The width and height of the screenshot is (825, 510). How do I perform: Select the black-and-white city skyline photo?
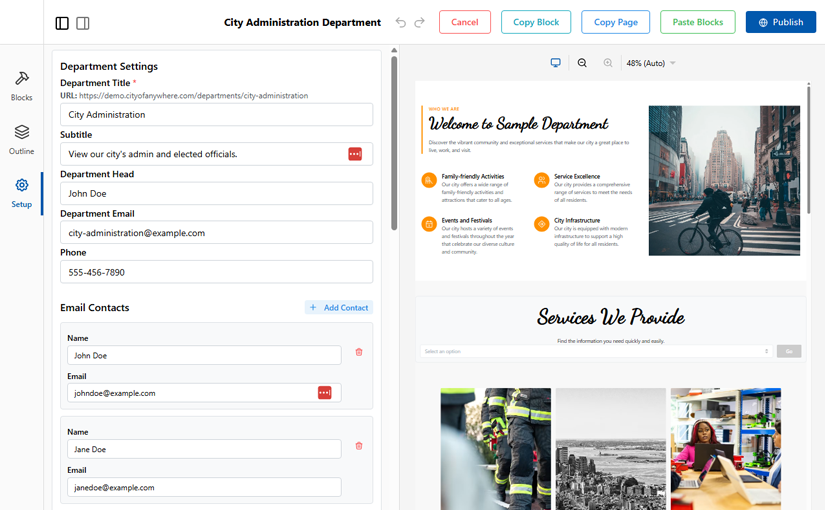coord(610,449)
